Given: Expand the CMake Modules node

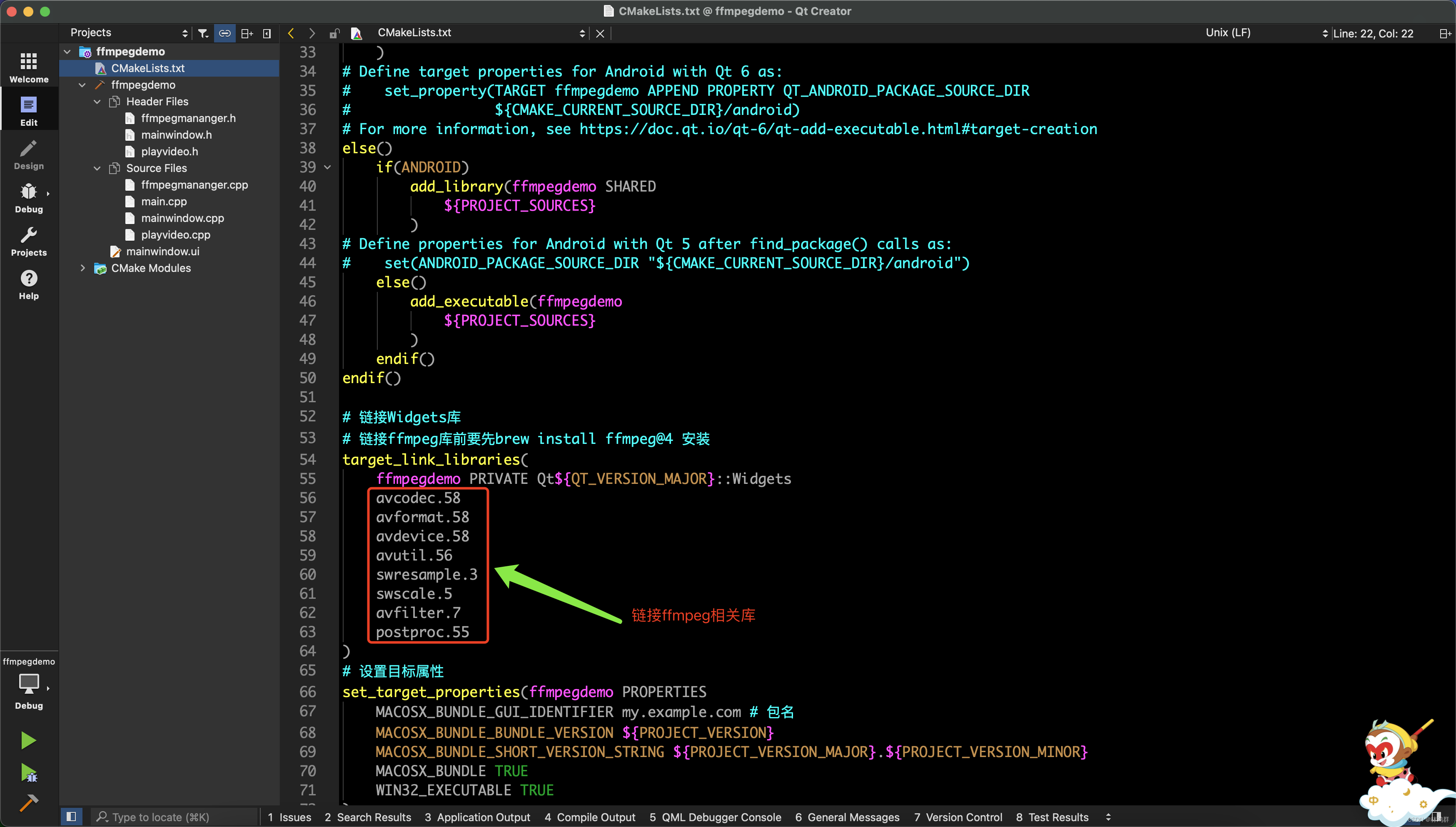Looking at the screenshot, I should (82, 268).
